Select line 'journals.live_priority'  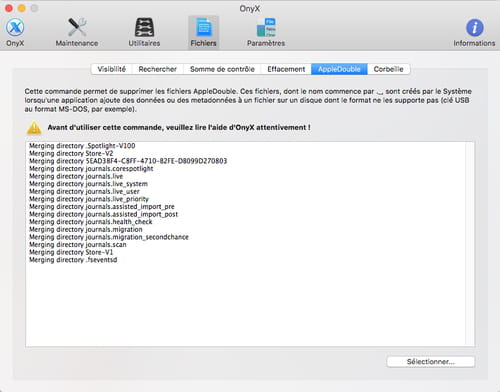tap(89, 199)
